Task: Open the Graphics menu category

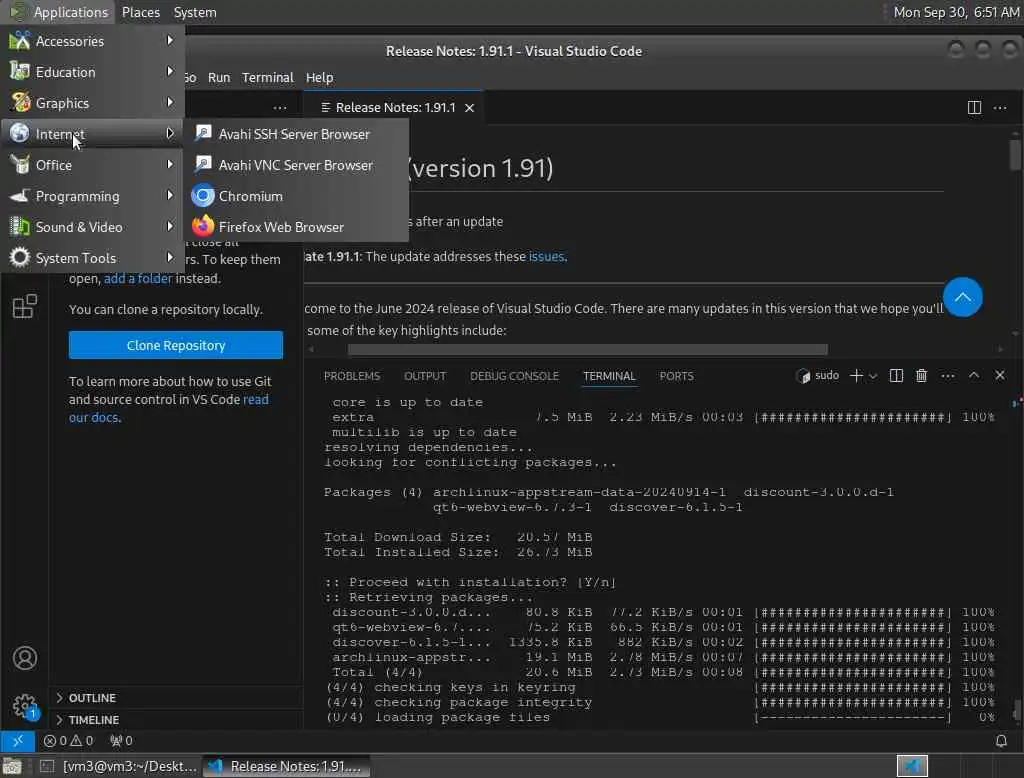Action: click(x=93, y=103)
